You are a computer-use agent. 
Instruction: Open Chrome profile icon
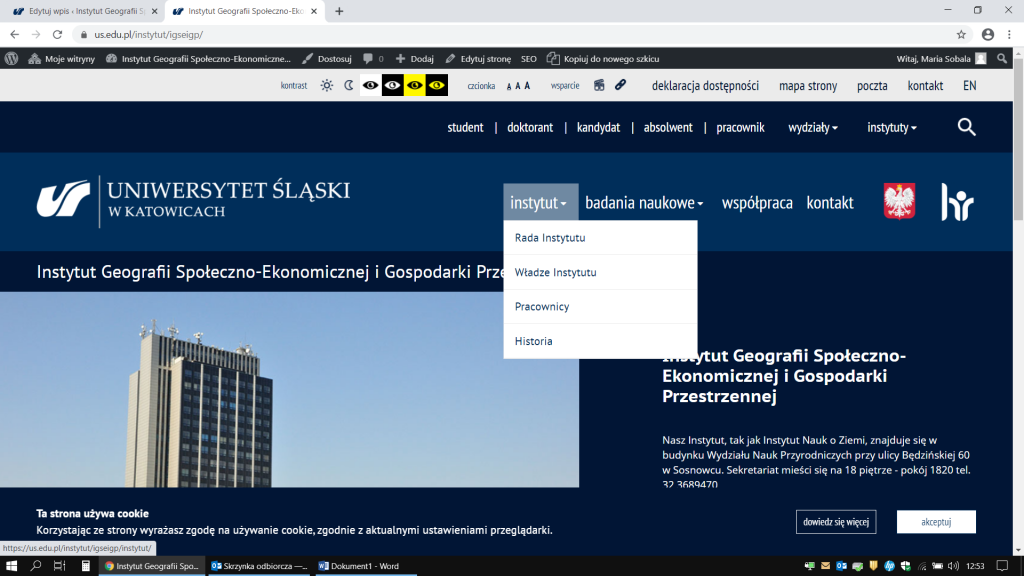click(987, 35)
